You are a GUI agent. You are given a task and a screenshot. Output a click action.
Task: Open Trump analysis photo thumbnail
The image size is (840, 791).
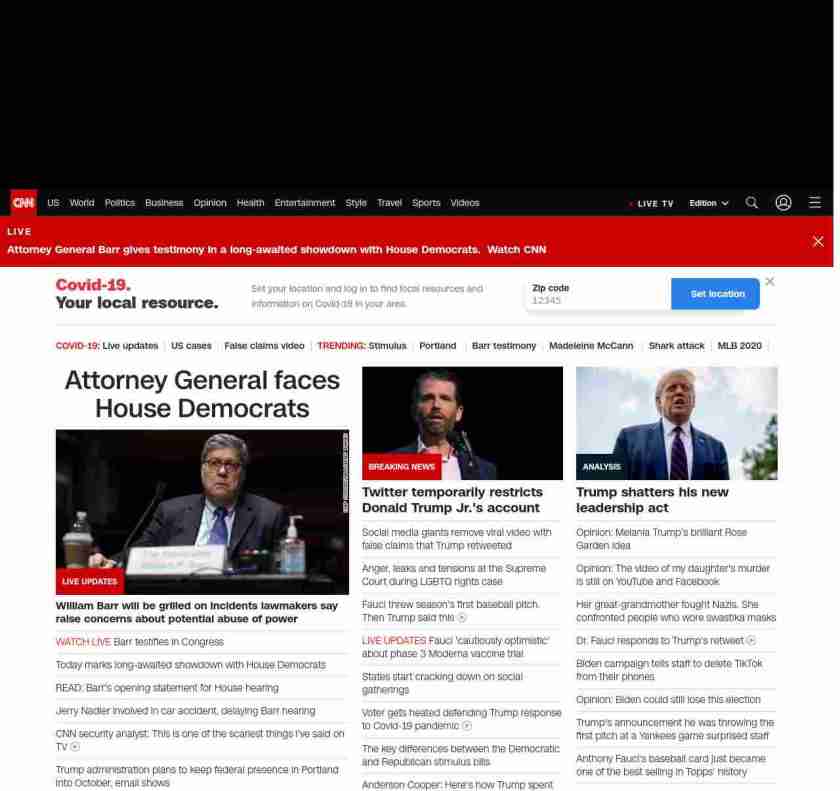click(x=677, y=423)
